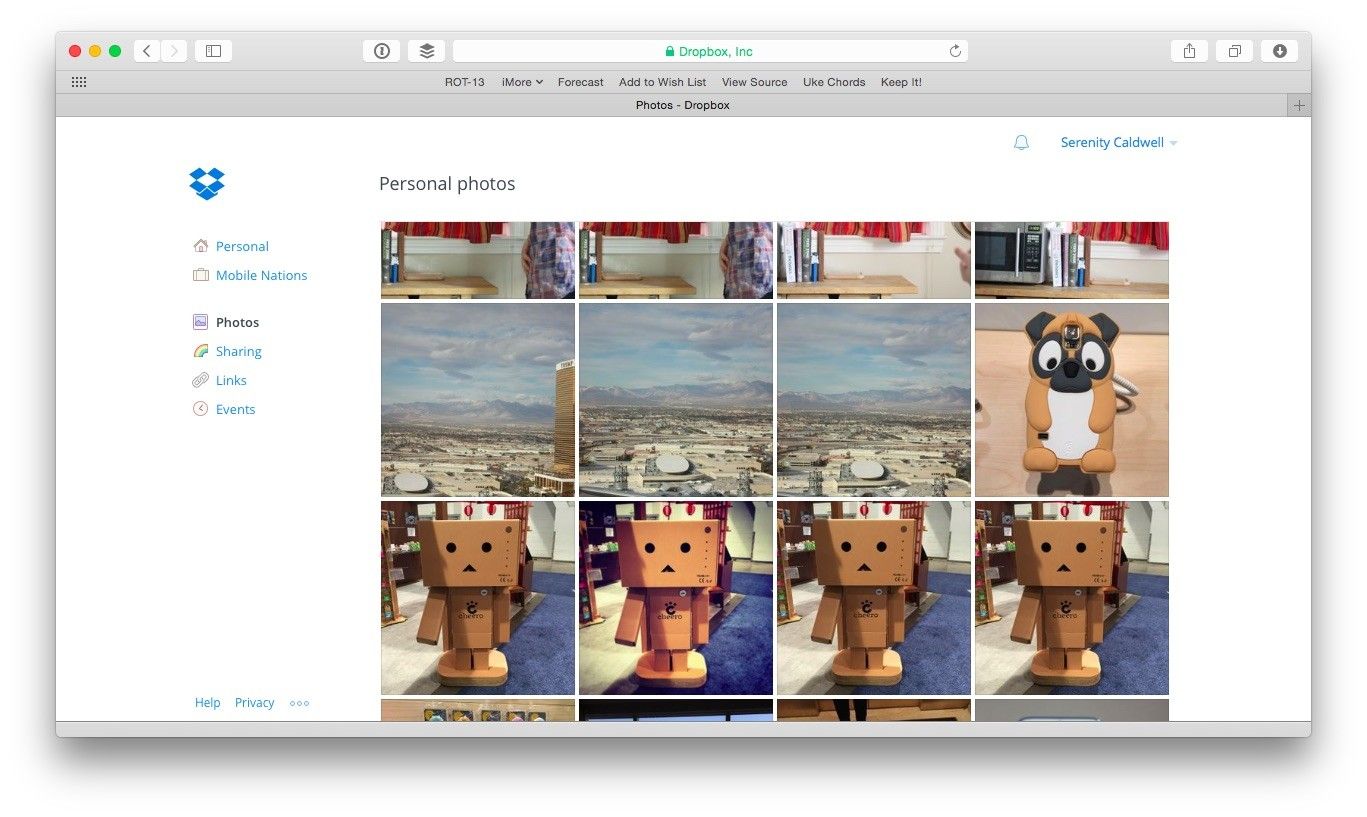Expand the Serenity Caldwell account menu
Screen dimensions: 1367x817
pyautogui.click(x=1118, y=143)
